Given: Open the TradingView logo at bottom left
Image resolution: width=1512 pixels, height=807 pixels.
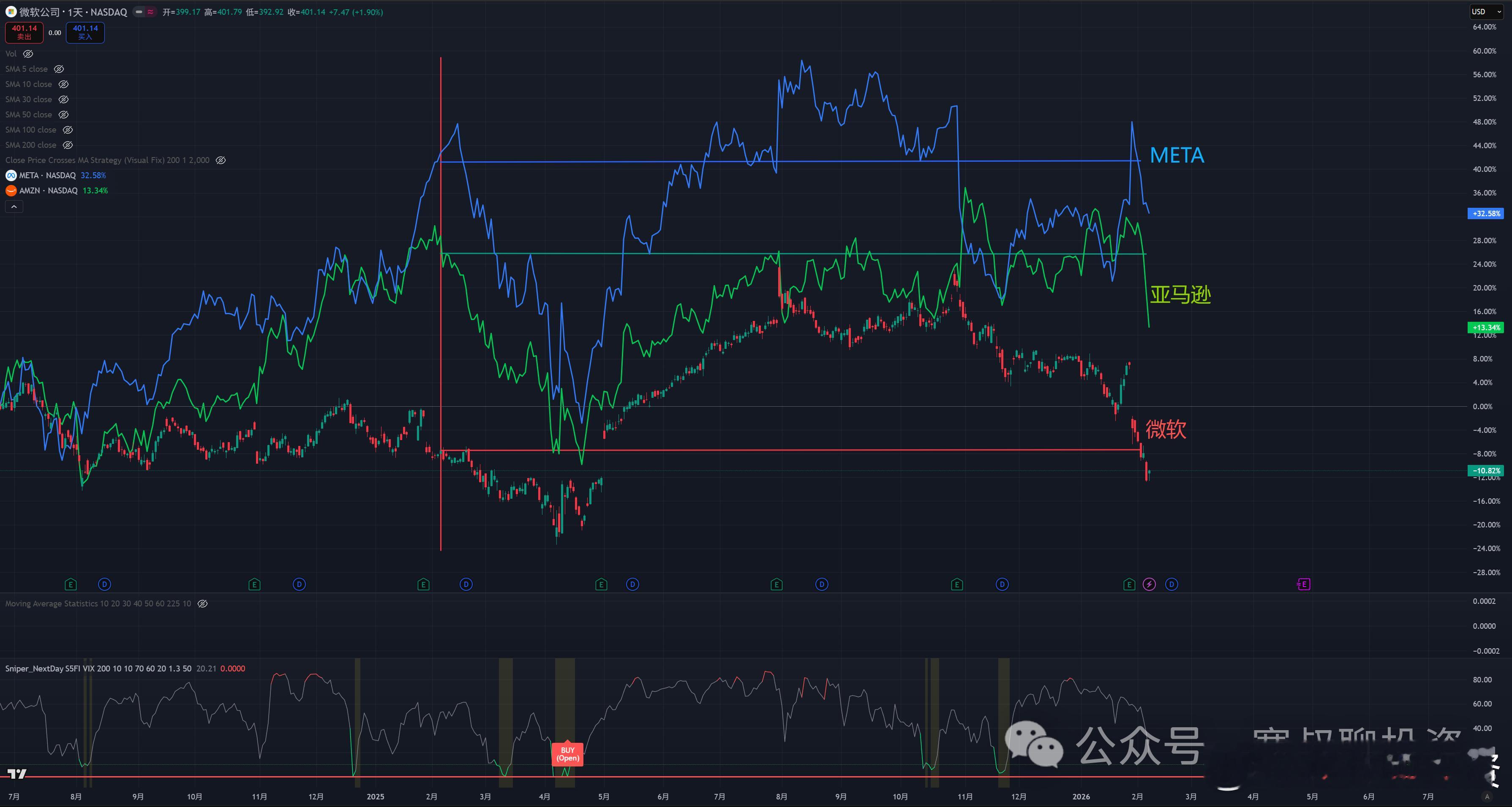Looking at the screenshot, I should click(x=18, y=774).
